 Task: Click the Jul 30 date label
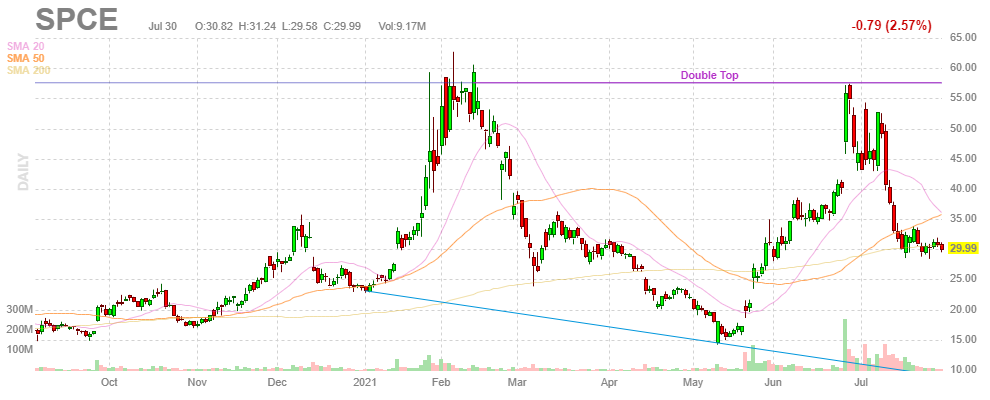pyautogui.click(x=164, y=26)
